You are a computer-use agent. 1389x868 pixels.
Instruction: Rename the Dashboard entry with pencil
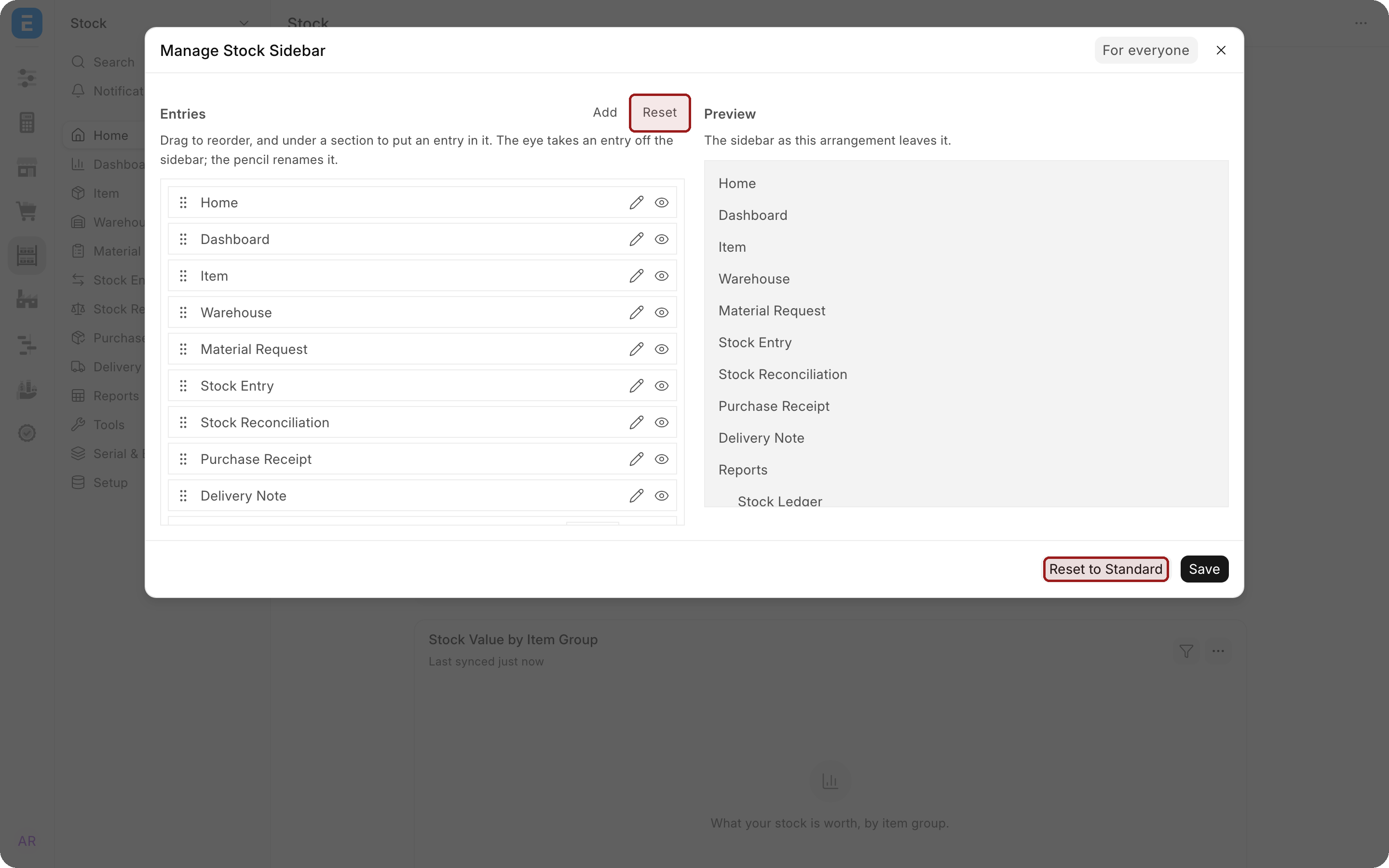pyautogui.click(x=636, y=239)
